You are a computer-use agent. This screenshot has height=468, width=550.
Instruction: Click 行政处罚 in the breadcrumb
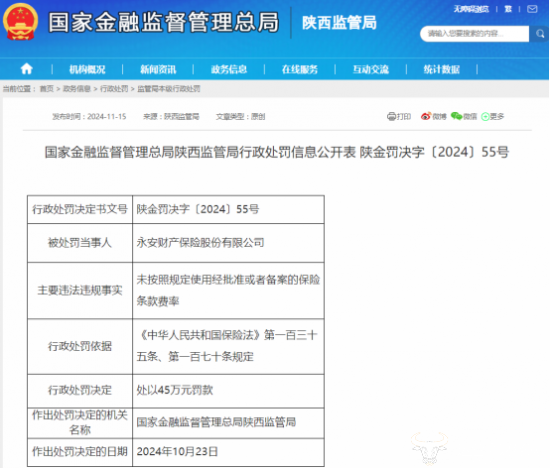tap(114, 89)
